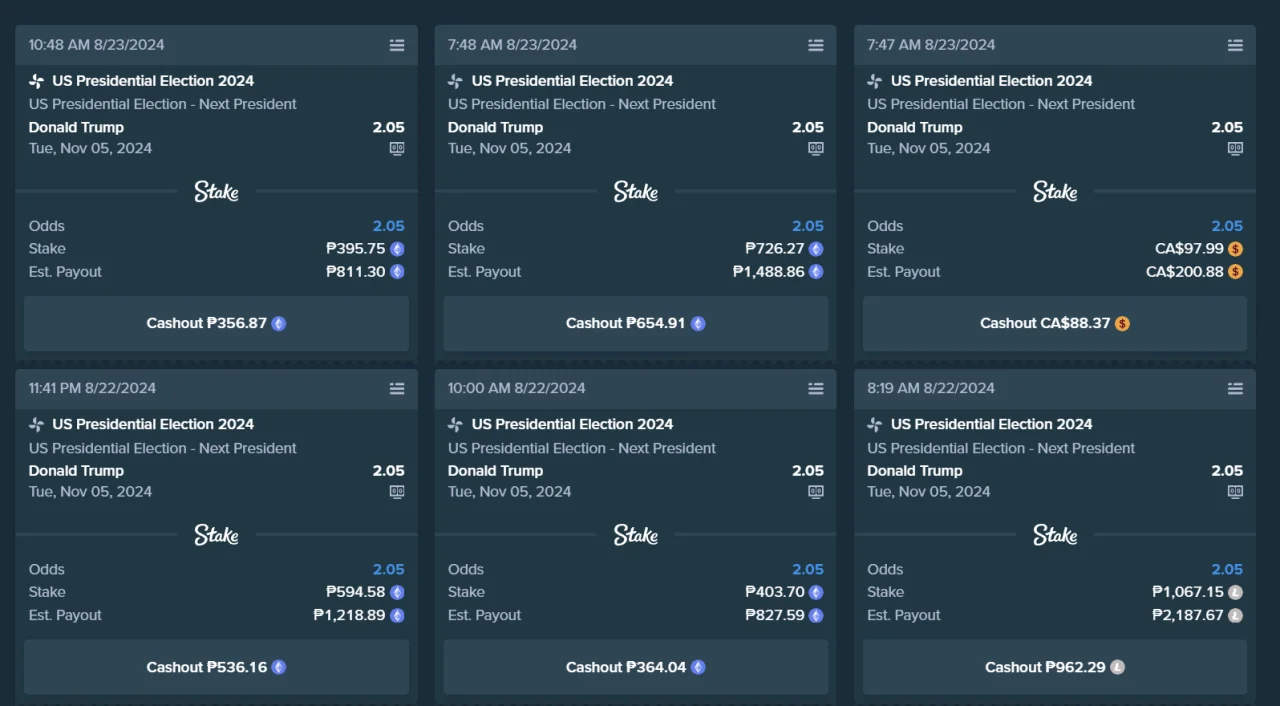Open US Presidential Election 2024 on 10:48 AM bet

click(153, 81)
